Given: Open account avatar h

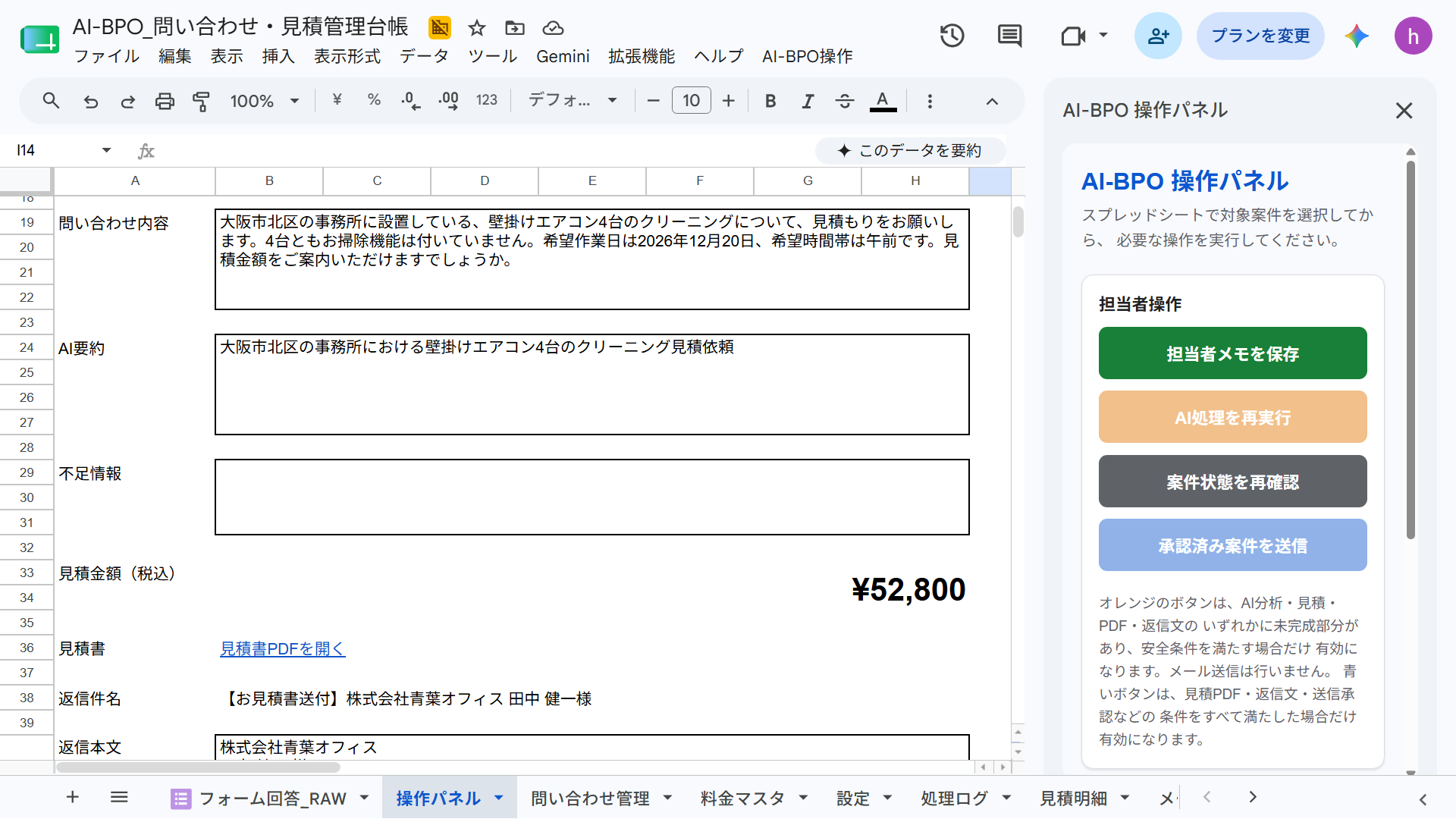Looking at the screenshot, I should [x=1413, y=36].
